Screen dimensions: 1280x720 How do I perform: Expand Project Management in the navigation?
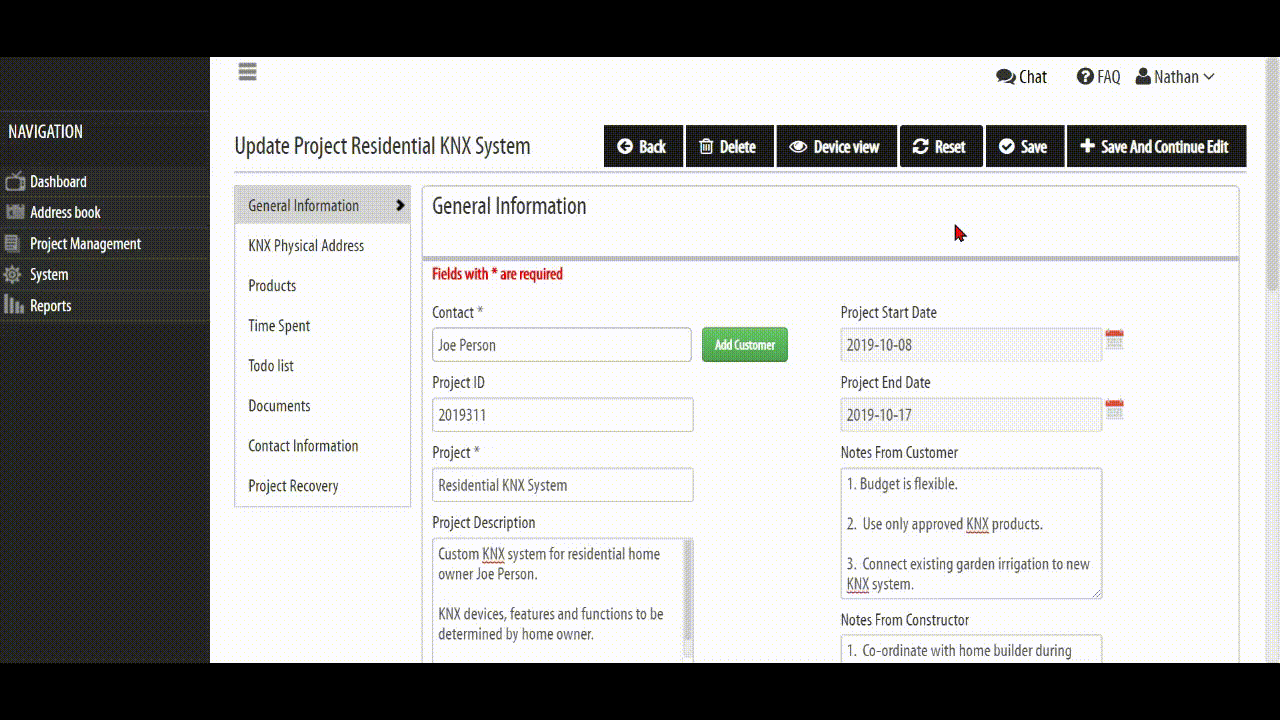point(85,244)
